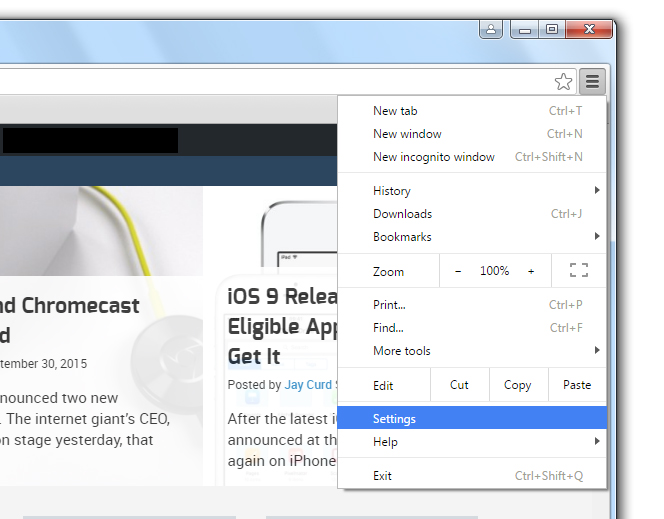Image resolution: width=664 pixels, height=519 pixels.
Task: Select Settings from the menu
Action: pos(394,419)
